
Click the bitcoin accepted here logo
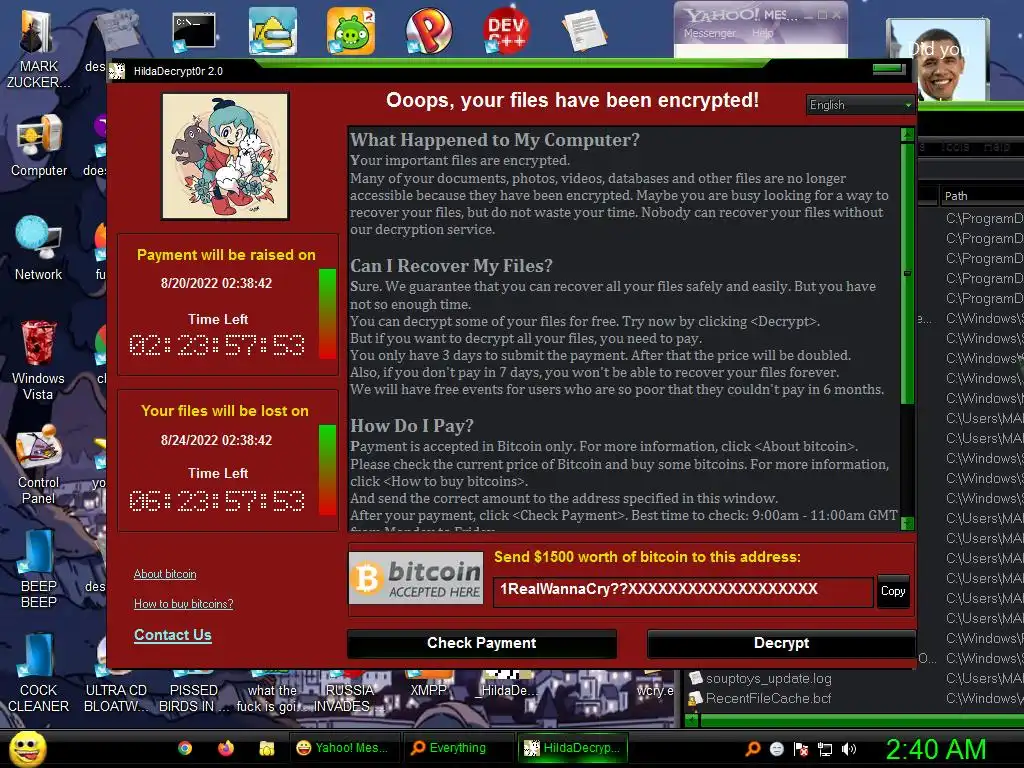[416, 578]
